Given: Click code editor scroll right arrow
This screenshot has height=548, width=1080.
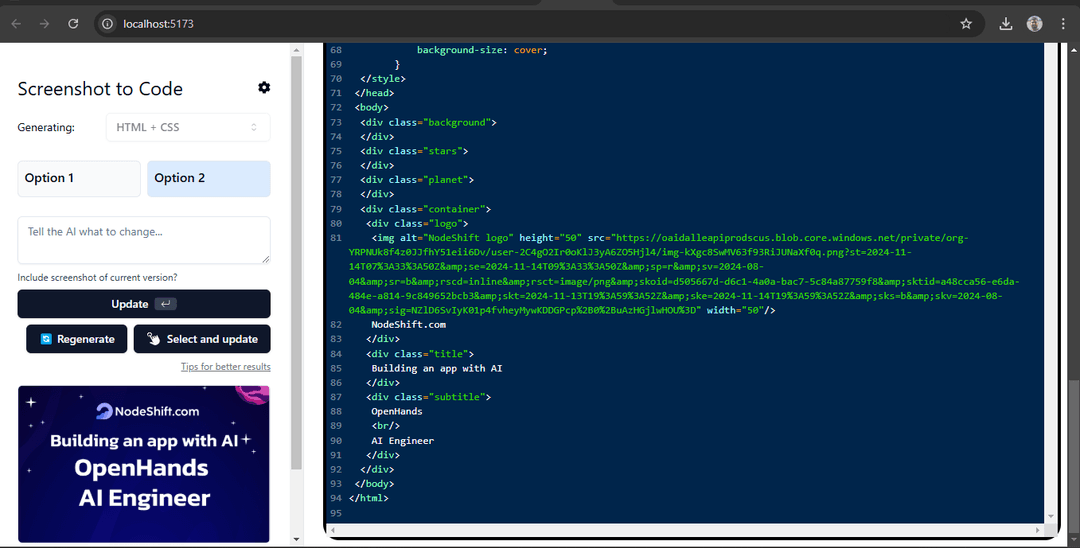Looking at the screenshot, I should tap(1039, 530).
